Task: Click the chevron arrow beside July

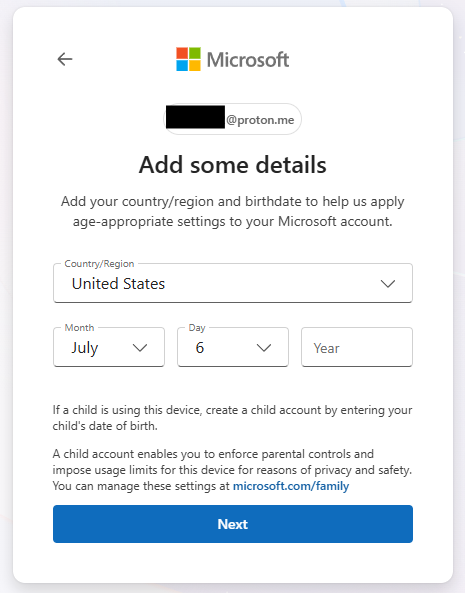Action: (140, 348)
